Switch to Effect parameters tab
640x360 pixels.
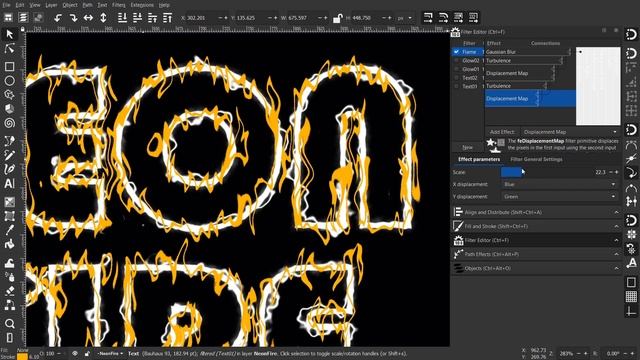click(479, 159)
